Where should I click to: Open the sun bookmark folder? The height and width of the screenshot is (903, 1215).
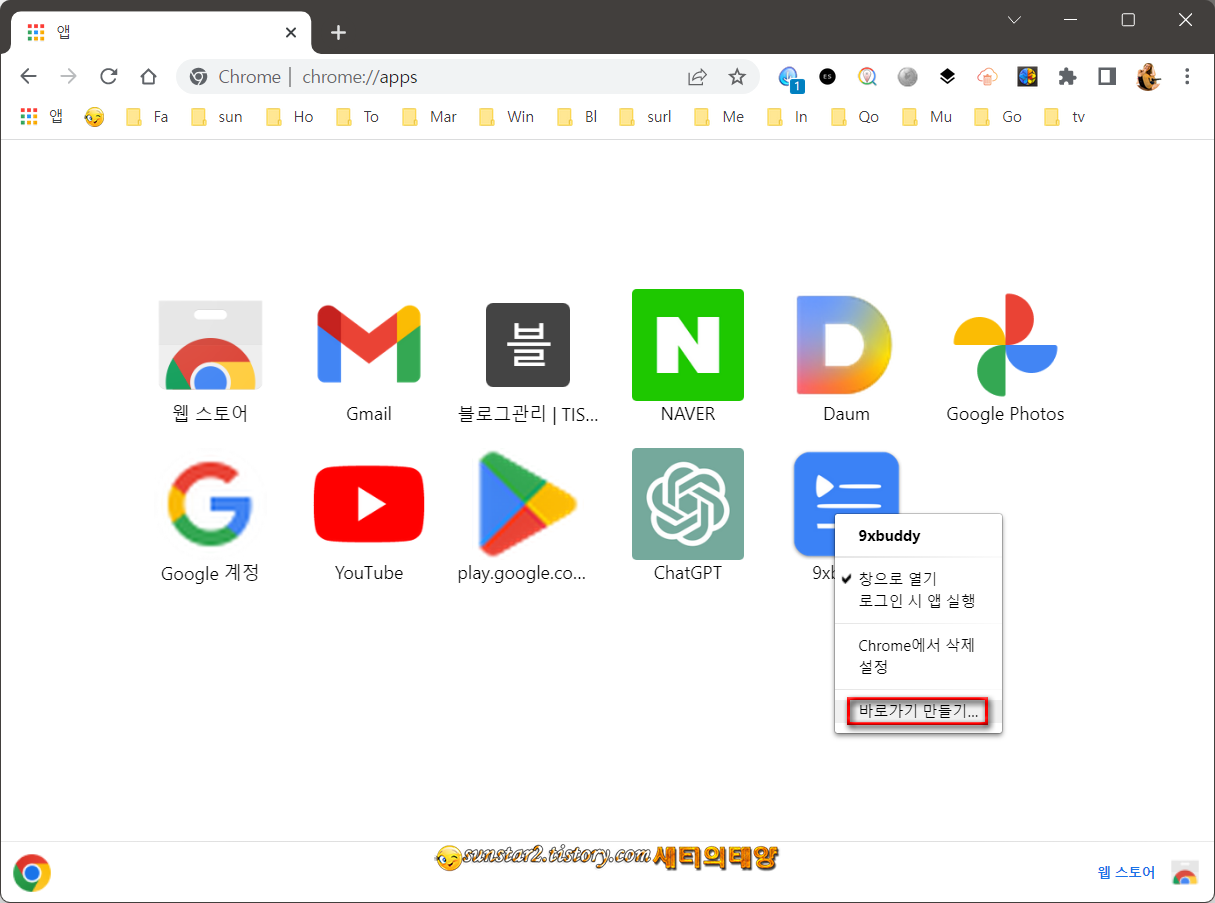tap(217, 117)
